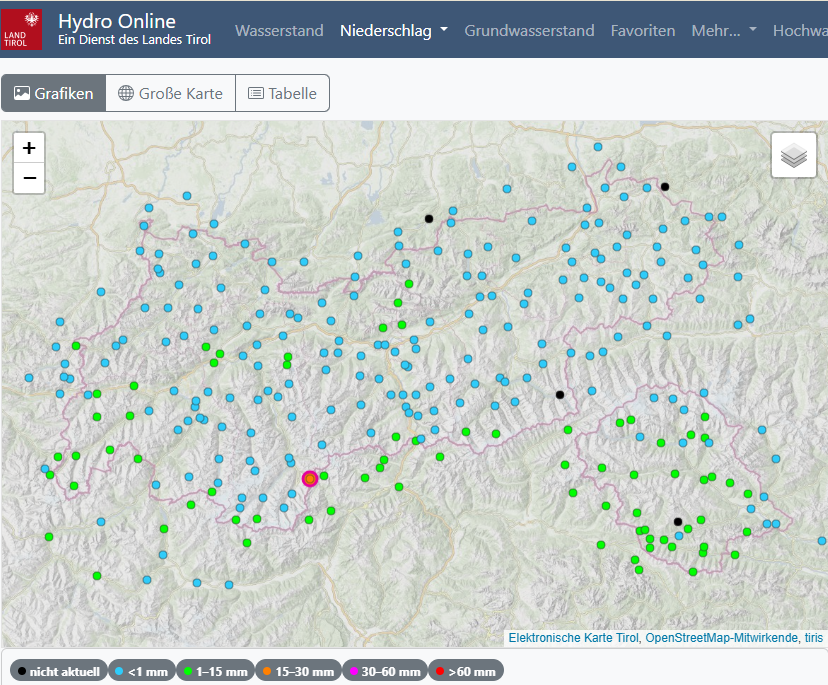Select the highlighted orange station marker
The image size is (828, 685).
[310, 479]
